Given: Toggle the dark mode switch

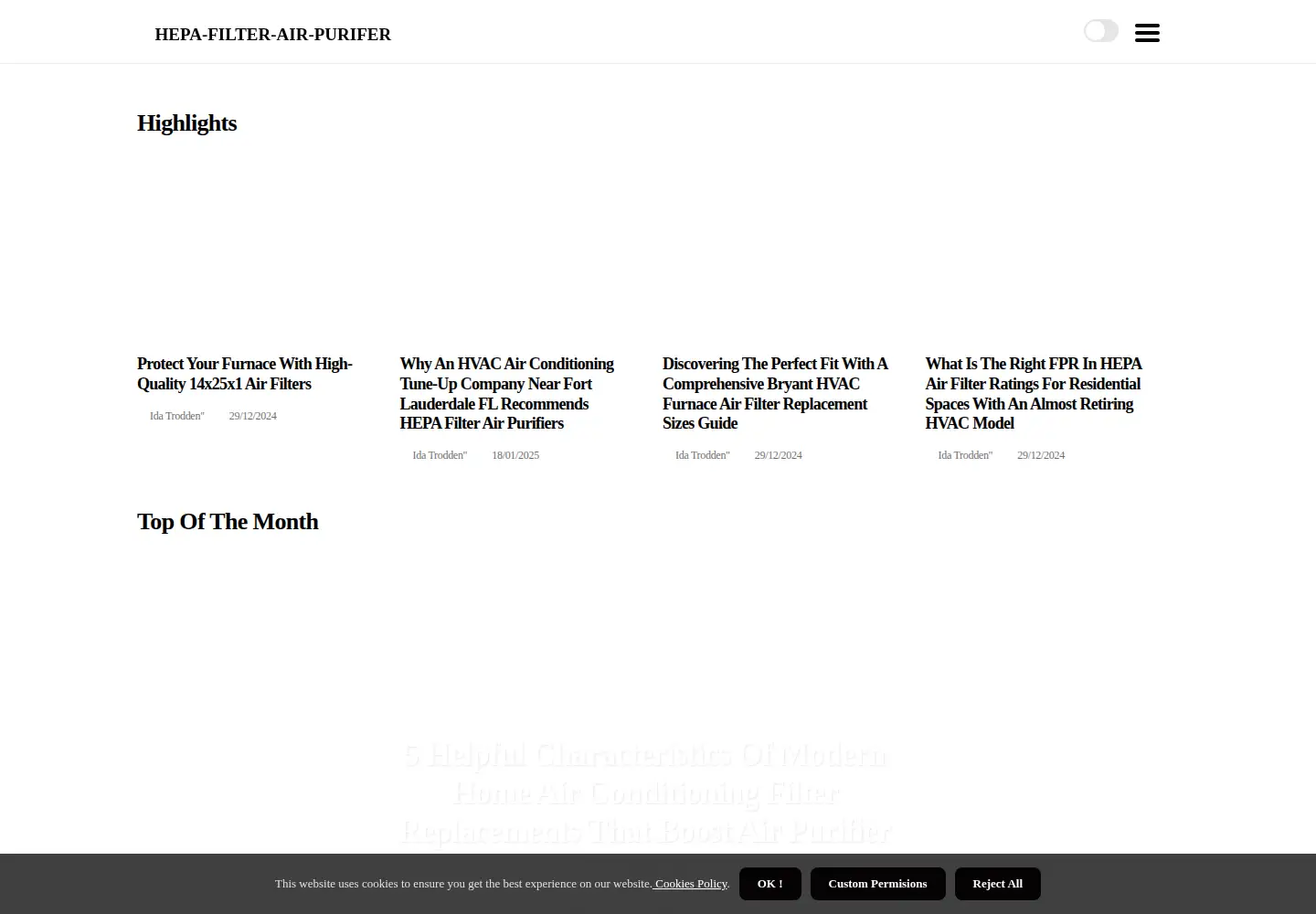Looking at the screenshot, I should (x=1101, y=31).
